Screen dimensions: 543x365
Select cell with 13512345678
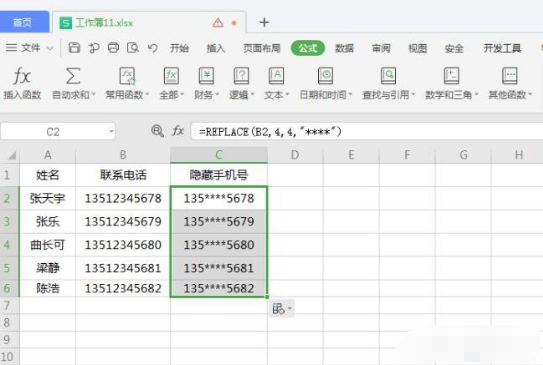coord(123,198)
